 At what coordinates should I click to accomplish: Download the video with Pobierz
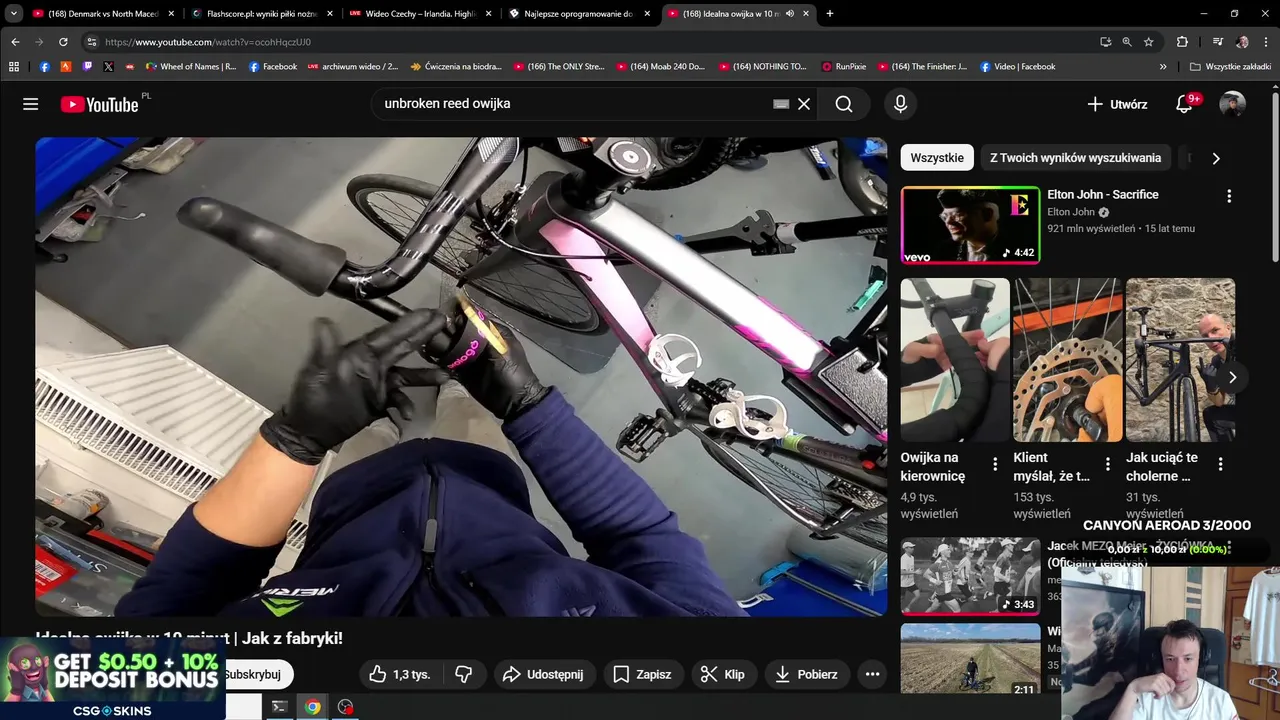click(x=806, y=674)
